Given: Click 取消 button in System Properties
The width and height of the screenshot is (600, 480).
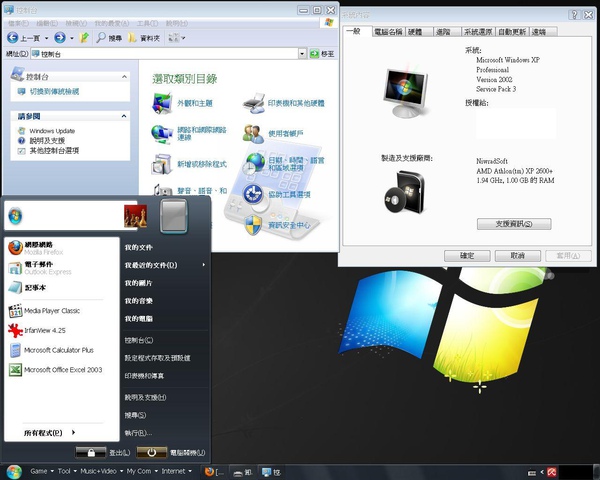Looking at the screenshot, I should (517, 256).
